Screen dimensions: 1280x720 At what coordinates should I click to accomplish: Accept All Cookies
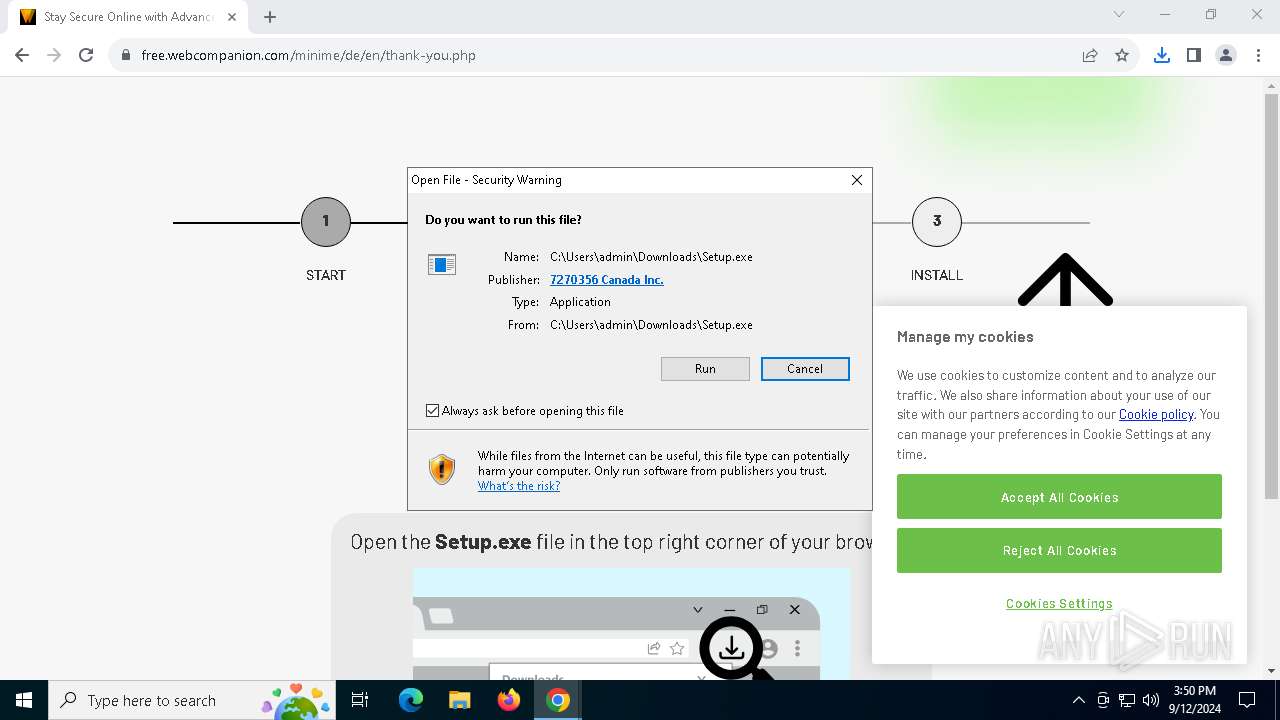point(1059,497)
